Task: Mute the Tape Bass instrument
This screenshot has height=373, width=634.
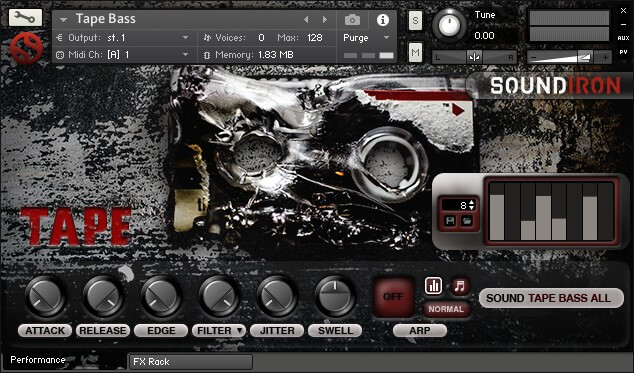Action: click(415, 53)
